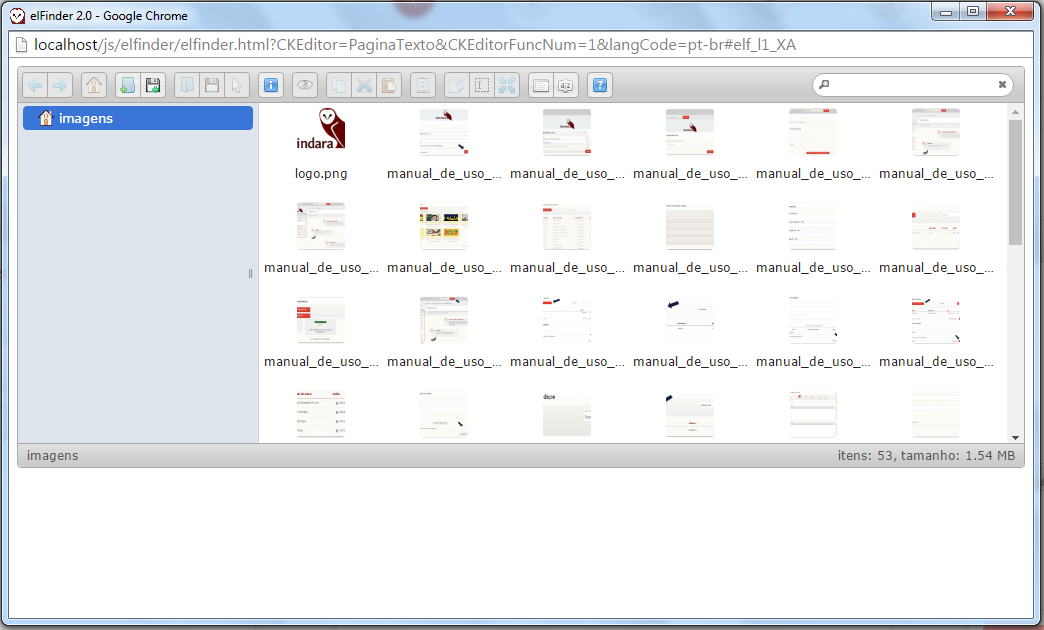Navigate forward using the forward arrow
This screenshot has height=630, width=1044.
[61, 85]
